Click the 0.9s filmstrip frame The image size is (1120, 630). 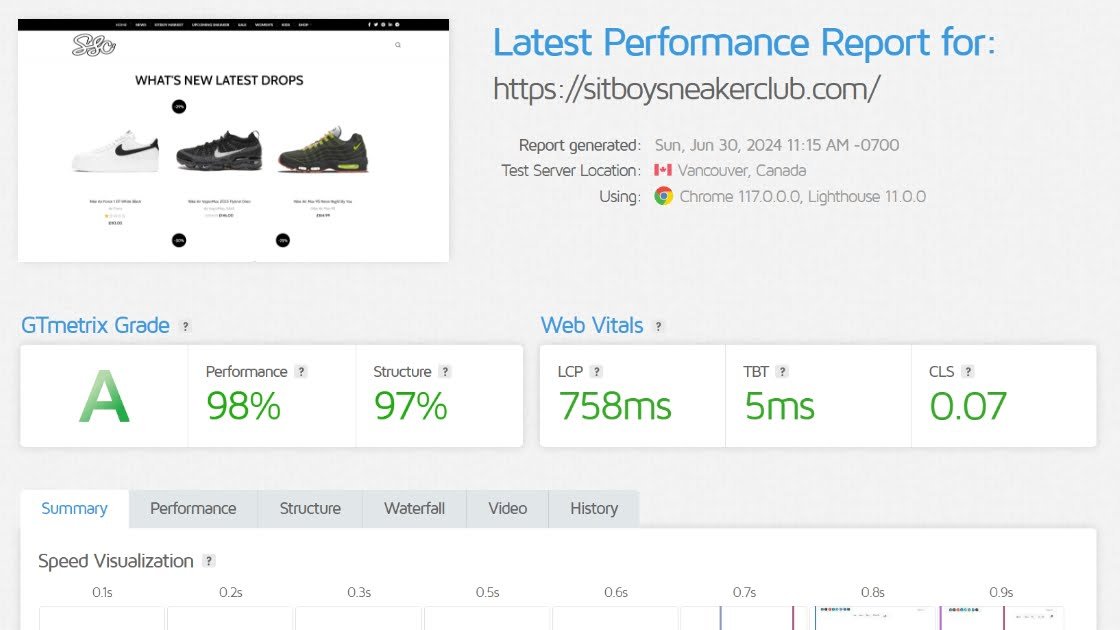point(1001,617)
